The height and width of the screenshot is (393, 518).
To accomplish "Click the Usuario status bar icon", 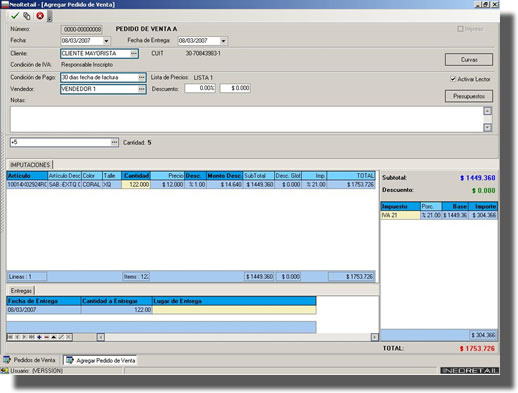I will coord(5,371).
